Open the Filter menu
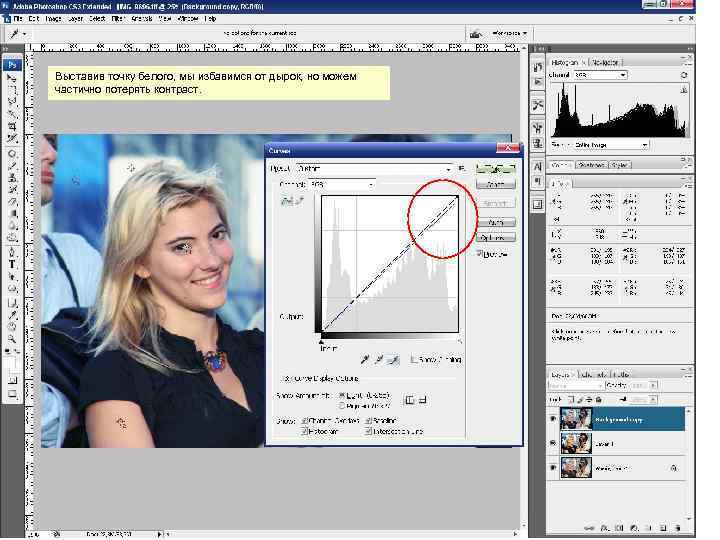720x540 pixels. click(x=118, y=19)
